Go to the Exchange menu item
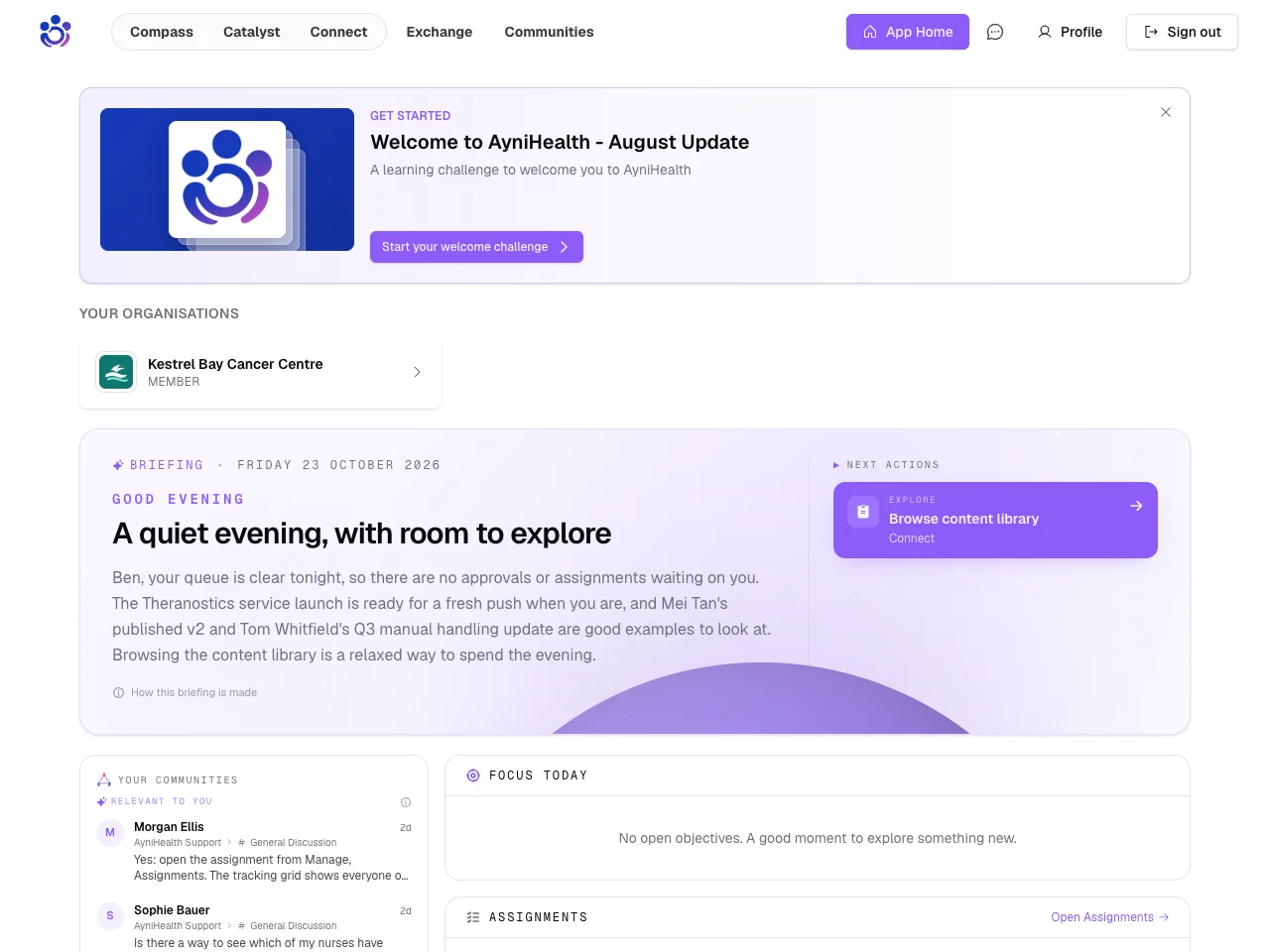The height and width of the screenshot is (952, 1270). point(440,32)
